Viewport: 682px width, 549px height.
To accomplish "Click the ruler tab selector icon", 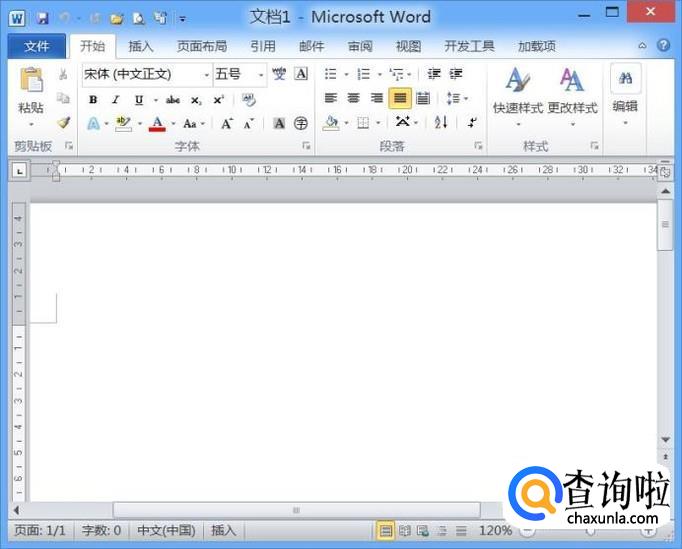I will tap(20, 171).
